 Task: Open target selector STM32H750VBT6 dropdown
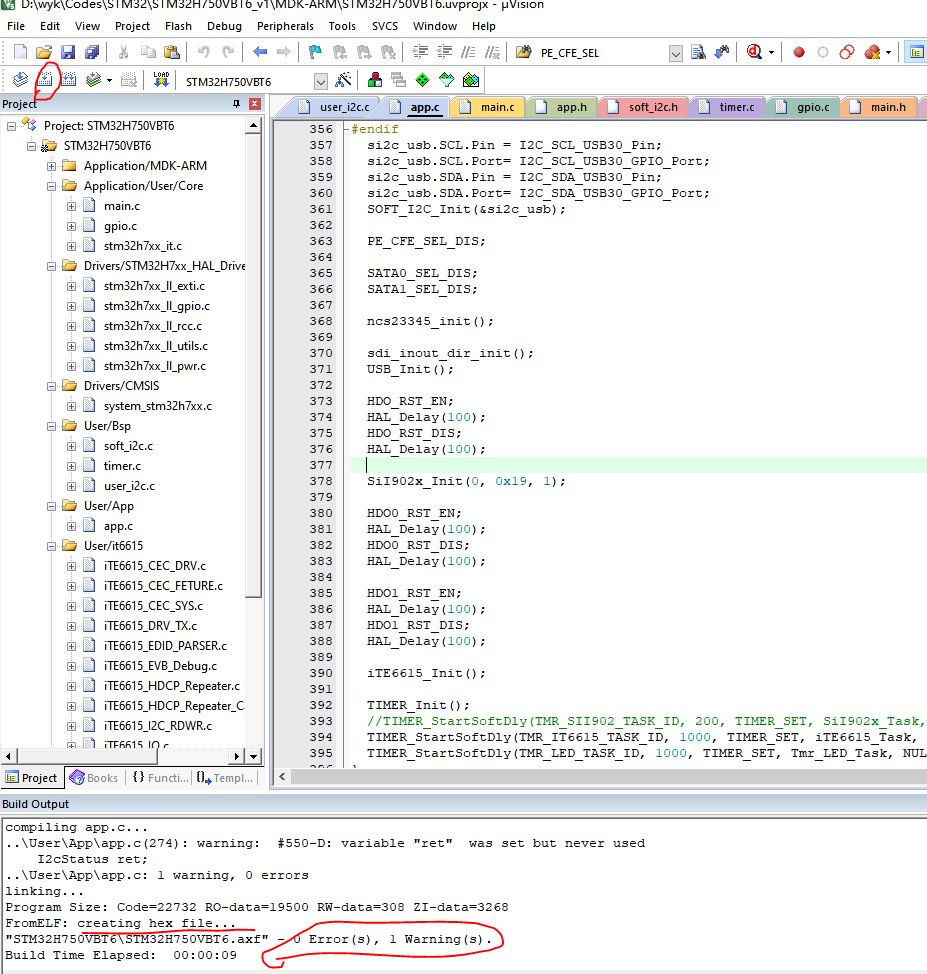coord(321,81)
